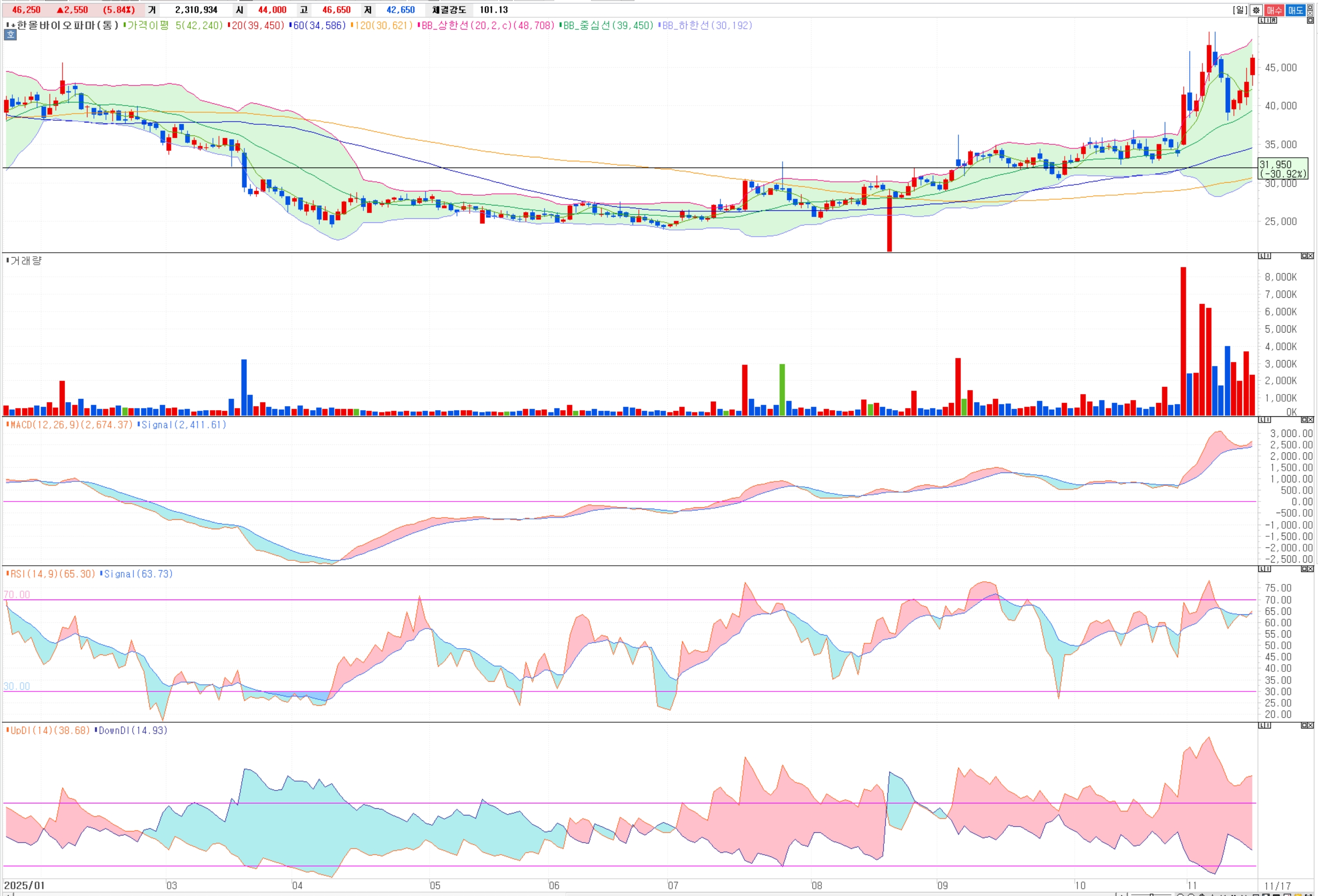Open the [일] daily period selector
1318x896 pixels.
pyautogui.click(x=1240, y=10)
